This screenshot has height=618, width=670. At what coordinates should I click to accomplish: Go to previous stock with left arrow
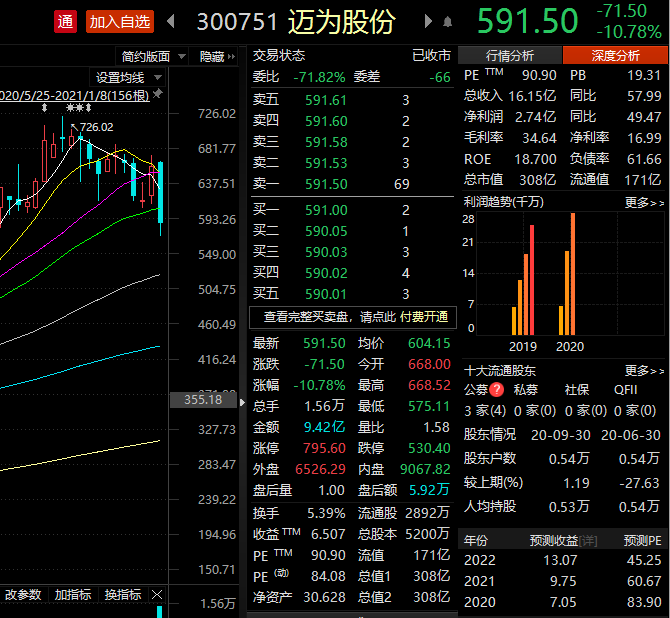171,21
